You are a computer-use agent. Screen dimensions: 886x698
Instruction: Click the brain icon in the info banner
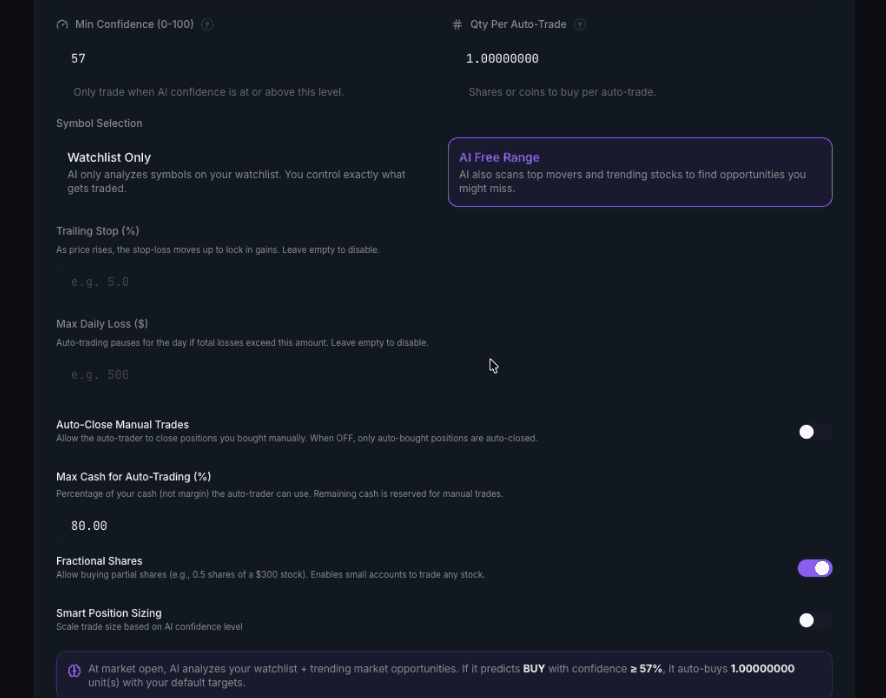tap(75, 671)
